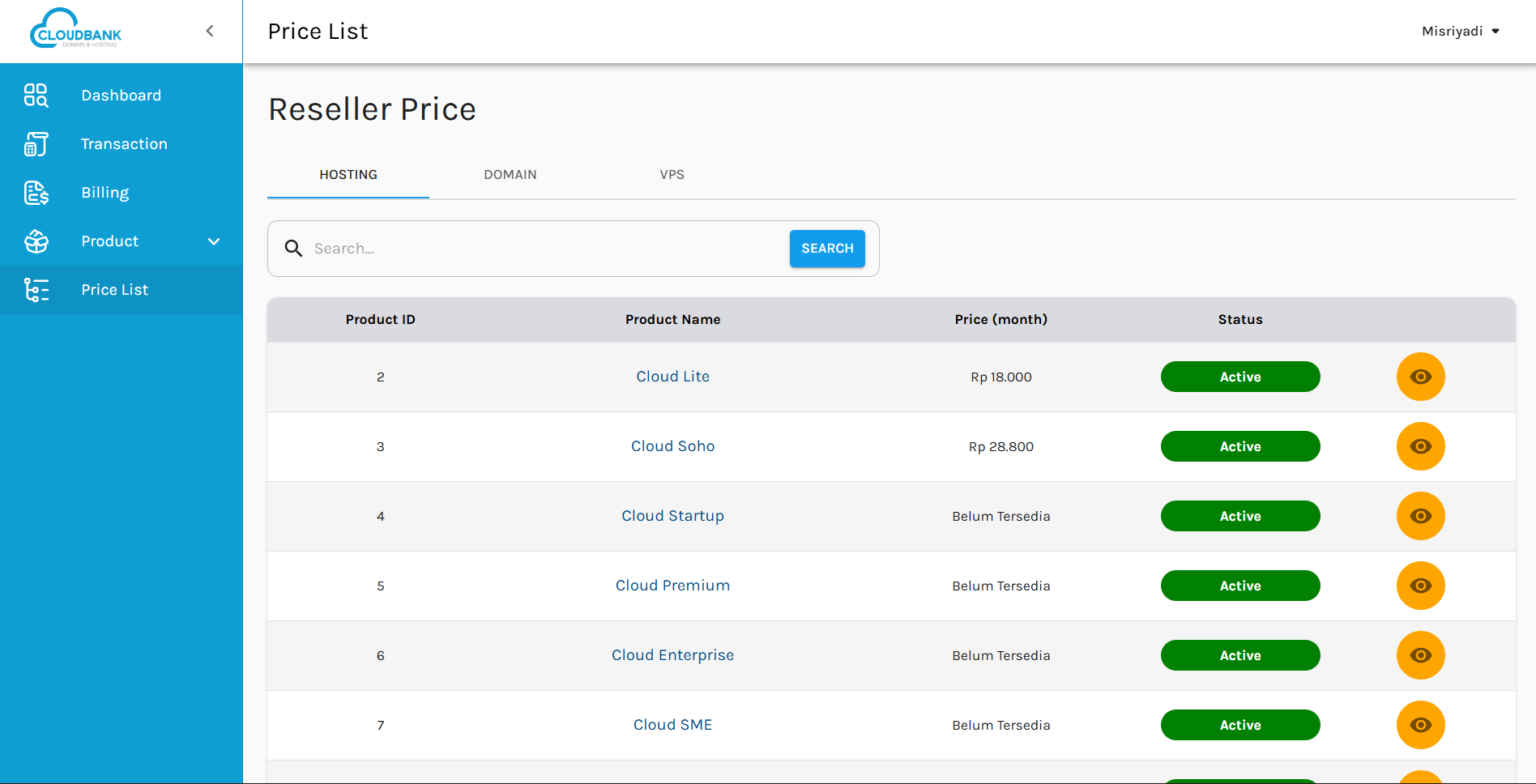View Cloud Soho details via eye button

(1420, 446)
